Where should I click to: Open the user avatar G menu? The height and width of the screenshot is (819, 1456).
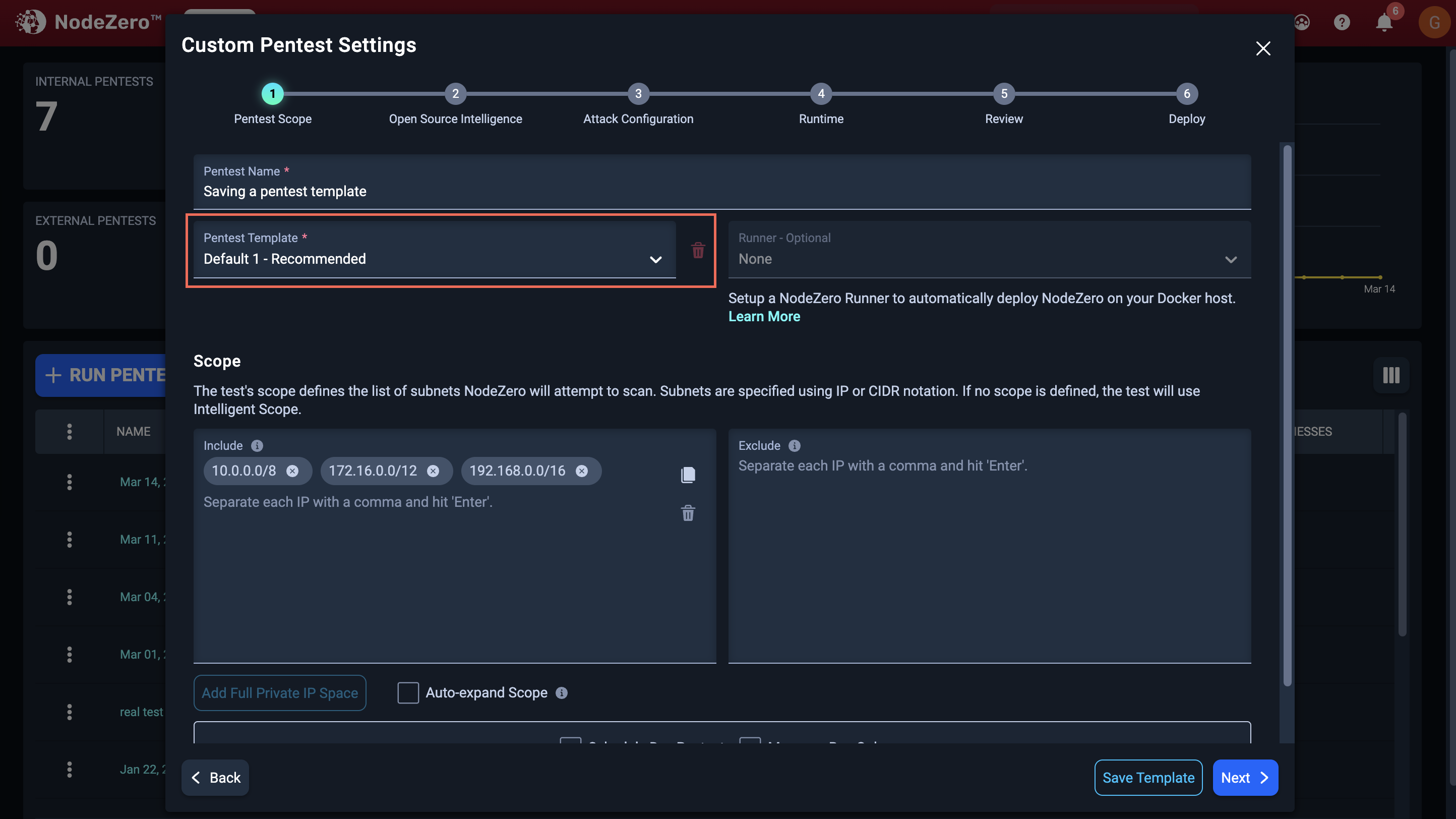click(x=1434, y=22)
